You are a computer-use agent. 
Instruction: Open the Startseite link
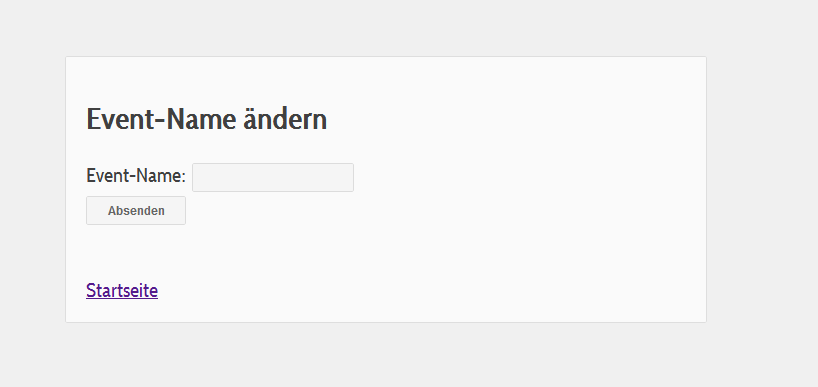coord(122,291)
